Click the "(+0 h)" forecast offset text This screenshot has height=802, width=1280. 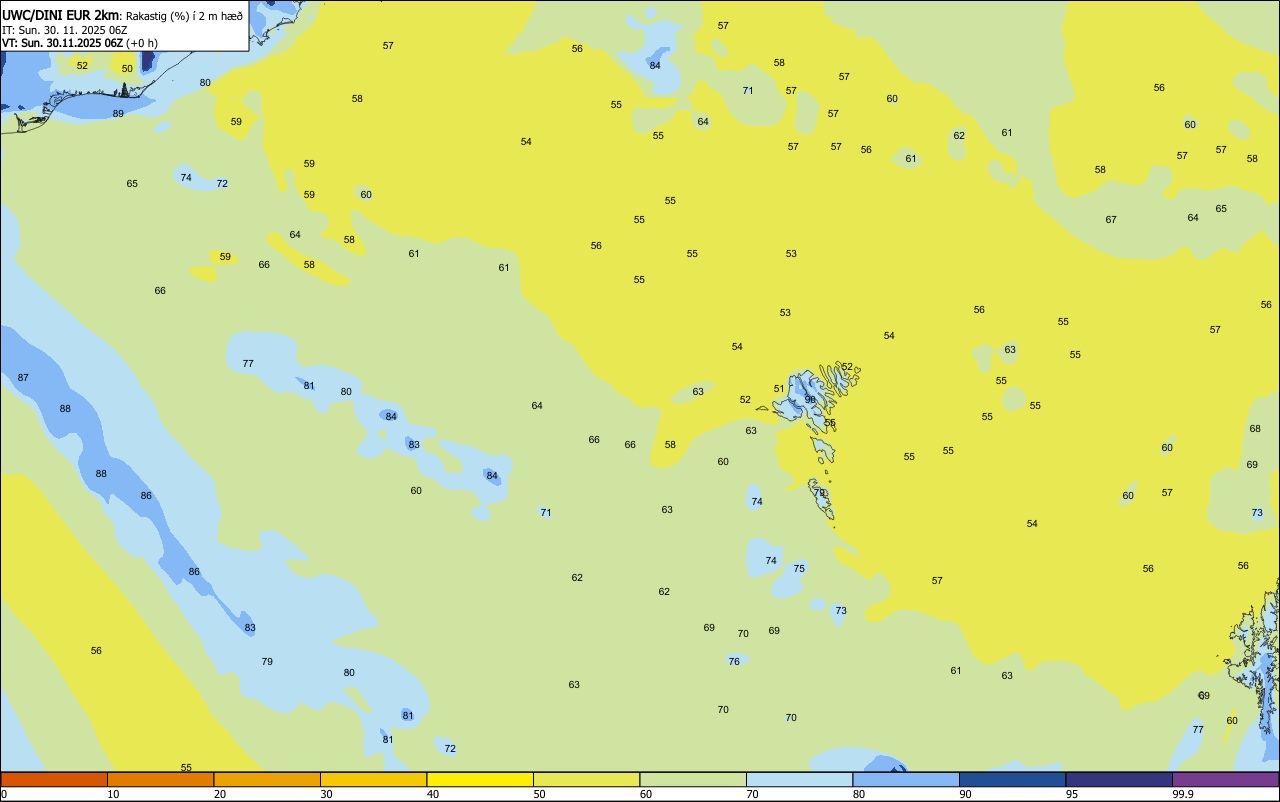pos(142,43)
